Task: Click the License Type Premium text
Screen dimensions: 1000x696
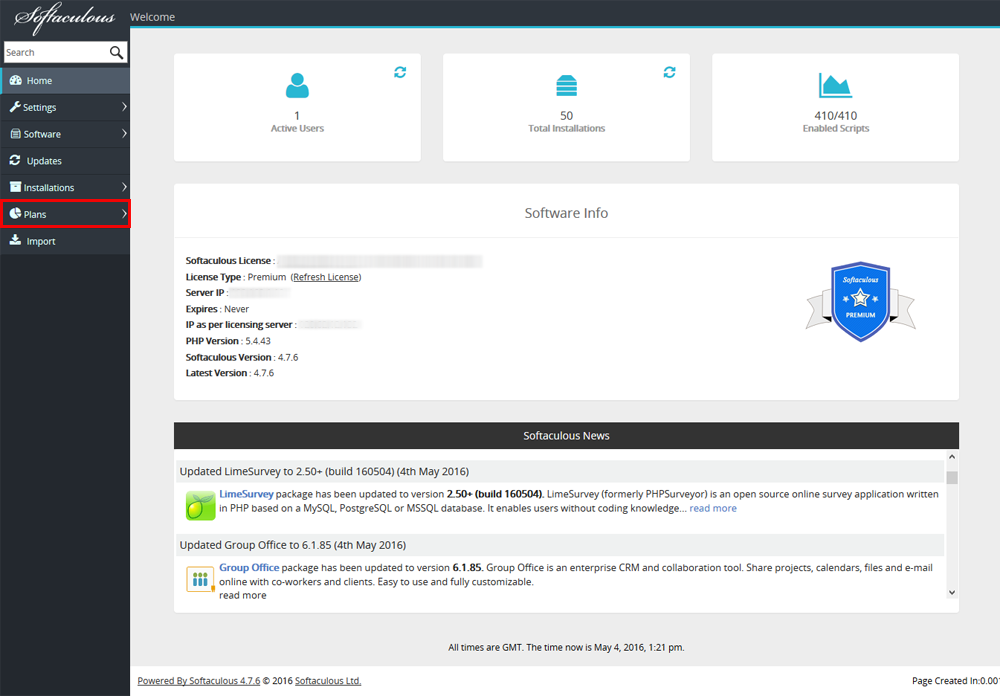Action: (x=236, y=277)
